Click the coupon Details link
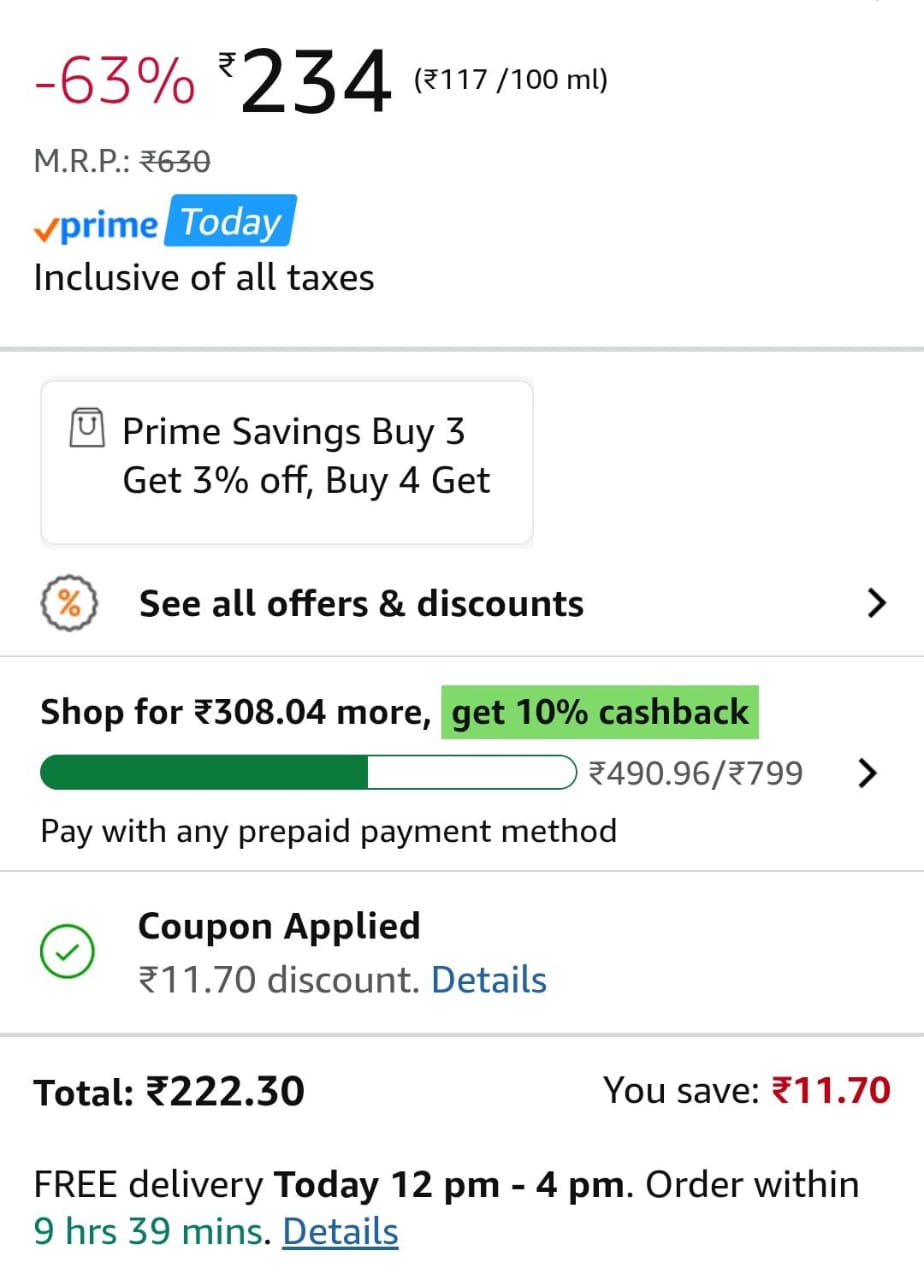924x1280 pixels. (489, 980)
